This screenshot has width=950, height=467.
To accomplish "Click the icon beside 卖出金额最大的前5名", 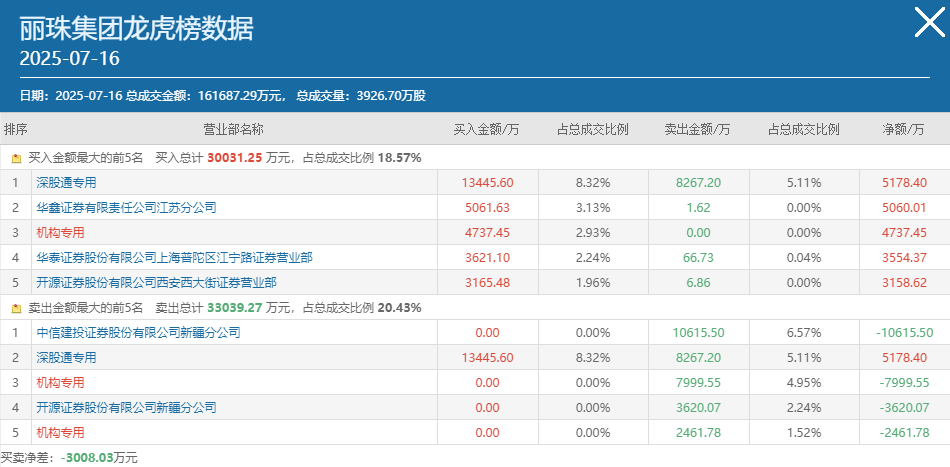I will [x=16, y=308].
